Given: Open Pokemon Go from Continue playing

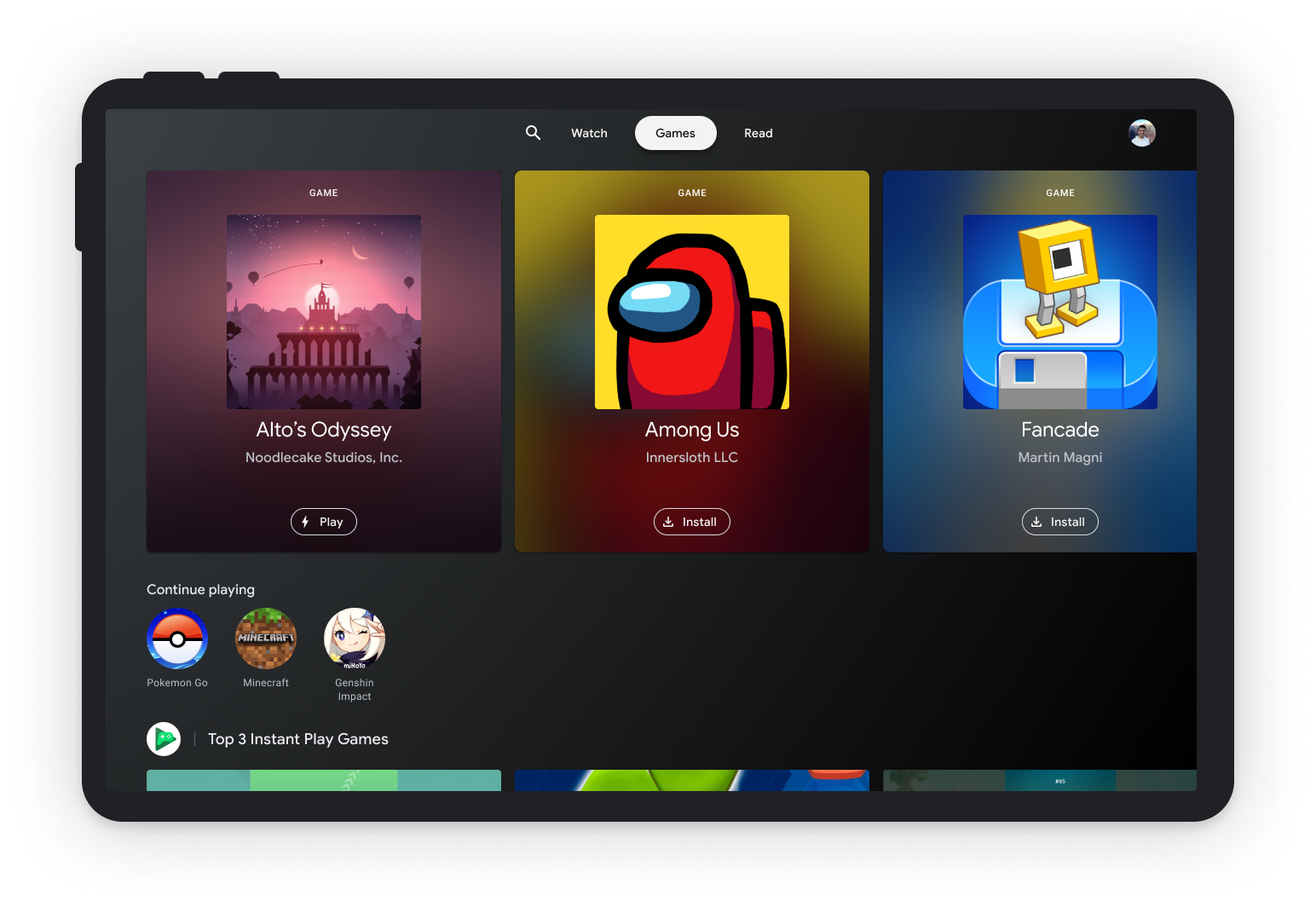Looking at the screenshot, I should (x=176, y=638).
